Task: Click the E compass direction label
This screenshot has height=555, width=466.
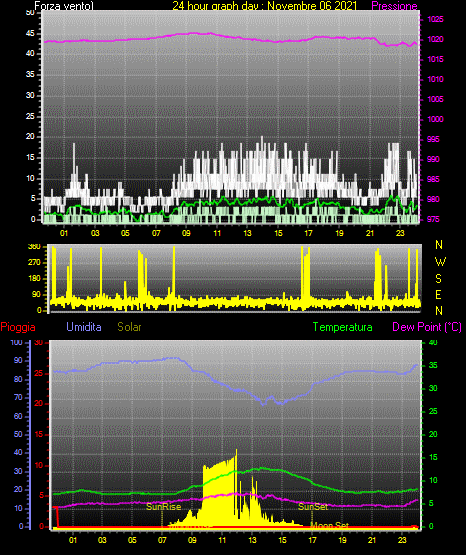Action: pos(438,294)
